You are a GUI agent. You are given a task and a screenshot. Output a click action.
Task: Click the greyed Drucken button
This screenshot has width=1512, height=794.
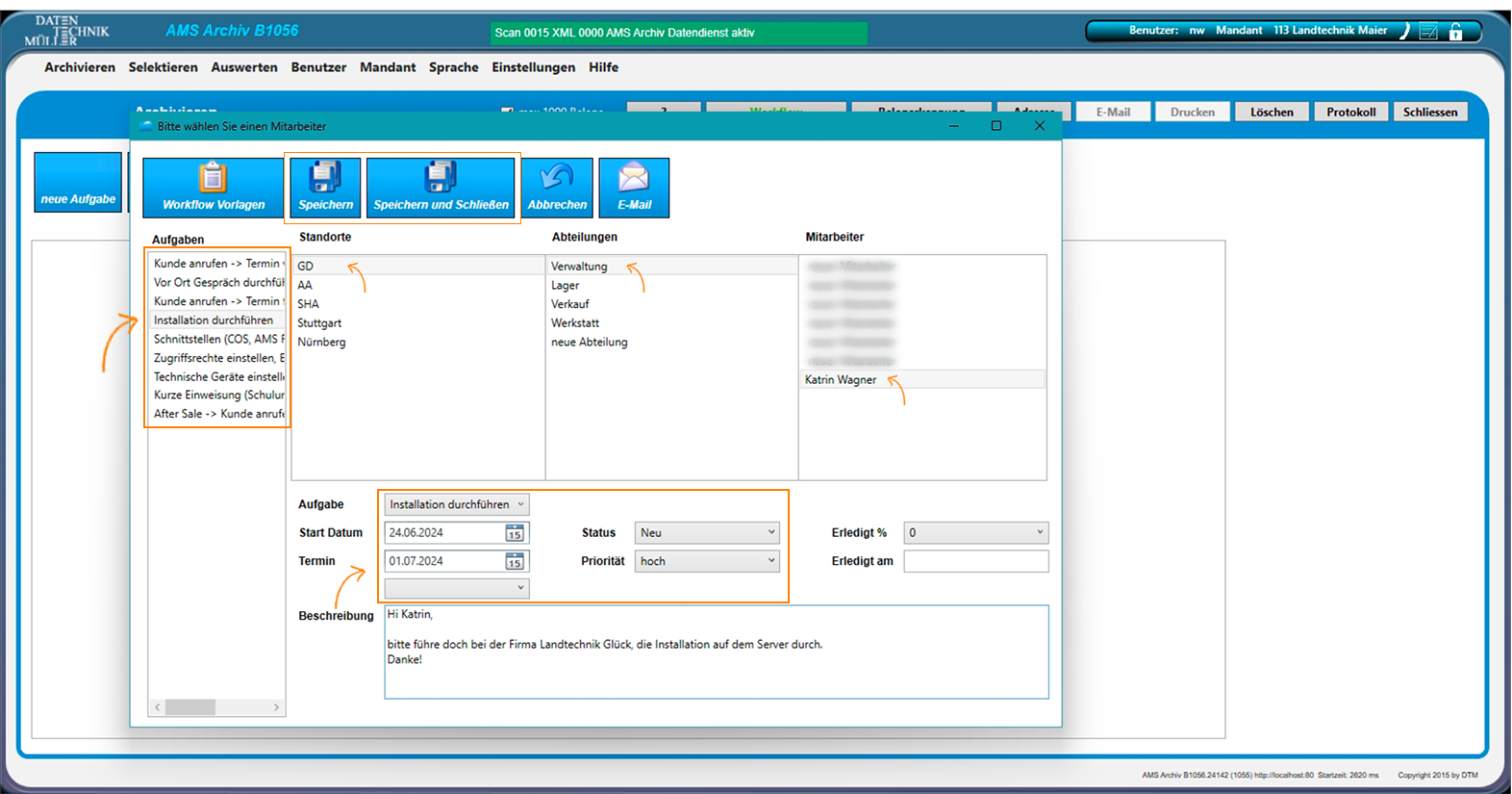click(1193, 113)
